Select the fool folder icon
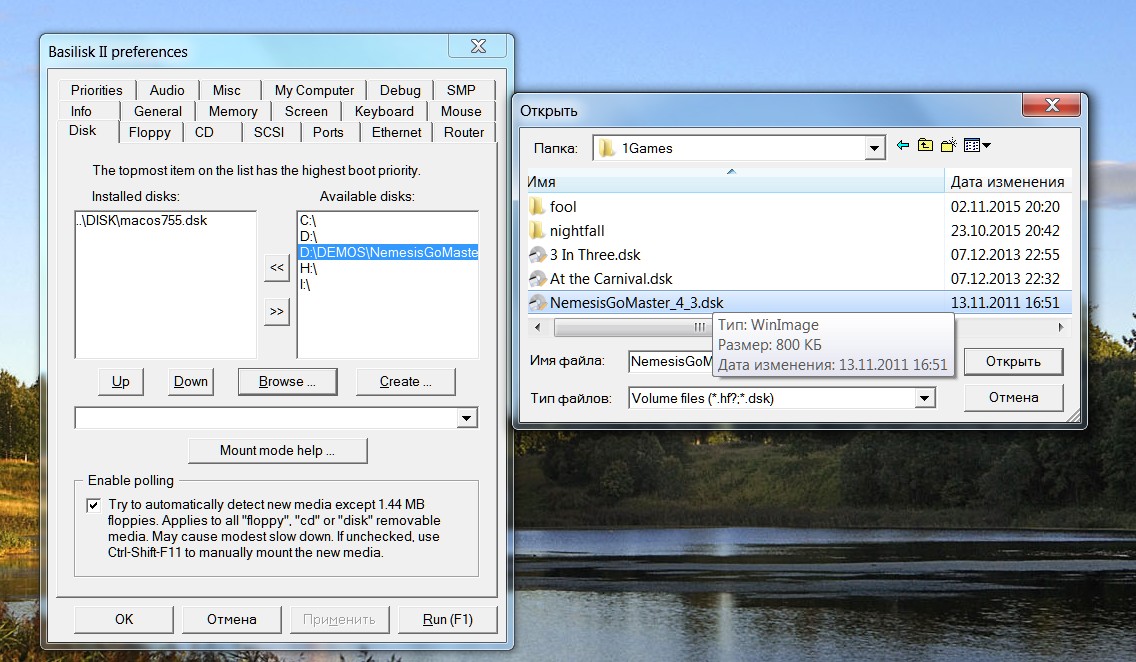Screen dimensions: 1136x662 click(x=538, y=206)
